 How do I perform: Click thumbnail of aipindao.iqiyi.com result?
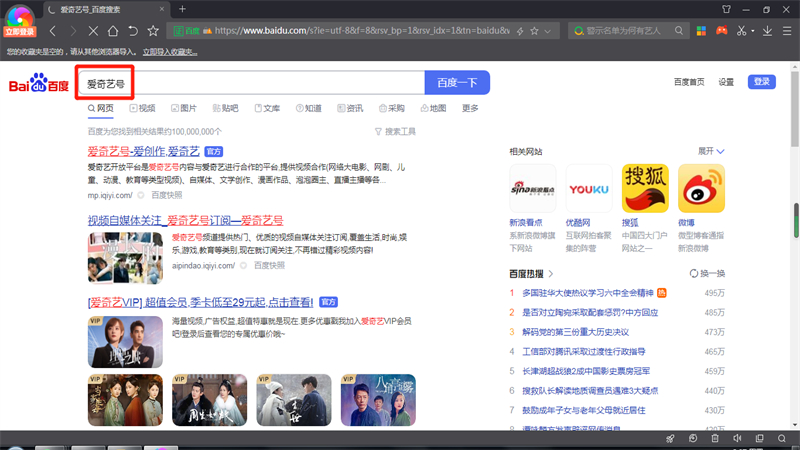click(125, 258)
